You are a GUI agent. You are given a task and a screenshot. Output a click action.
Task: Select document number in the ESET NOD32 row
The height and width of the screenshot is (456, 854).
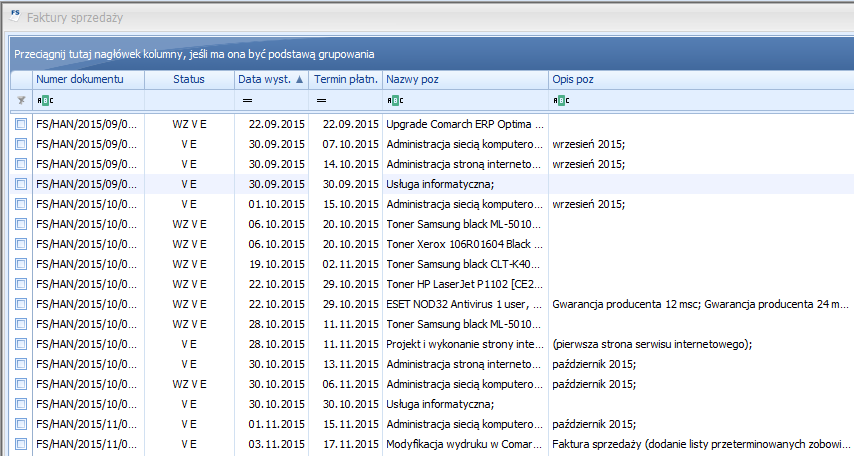coord(88,304)
